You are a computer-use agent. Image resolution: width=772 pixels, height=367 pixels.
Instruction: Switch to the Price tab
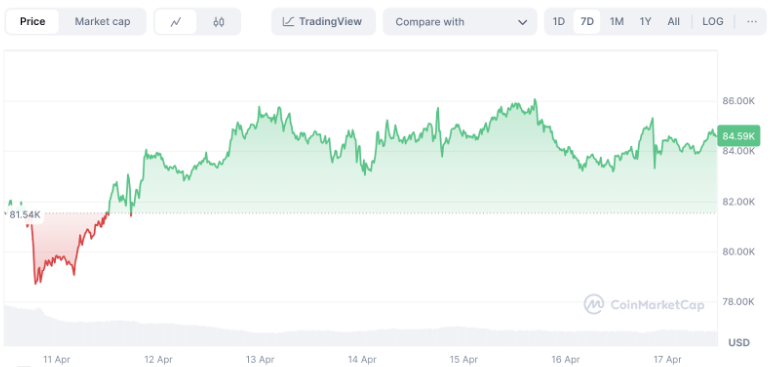[x=32, y=22]
